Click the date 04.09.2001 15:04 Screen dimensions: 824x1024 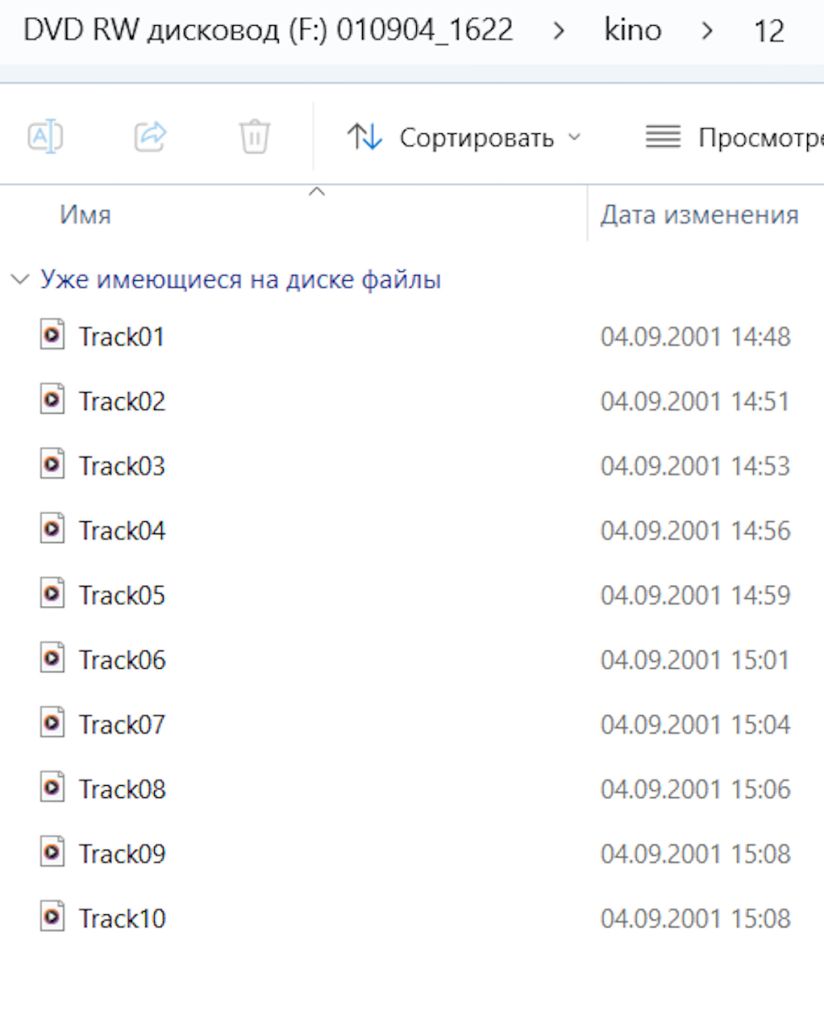(695, 724)
